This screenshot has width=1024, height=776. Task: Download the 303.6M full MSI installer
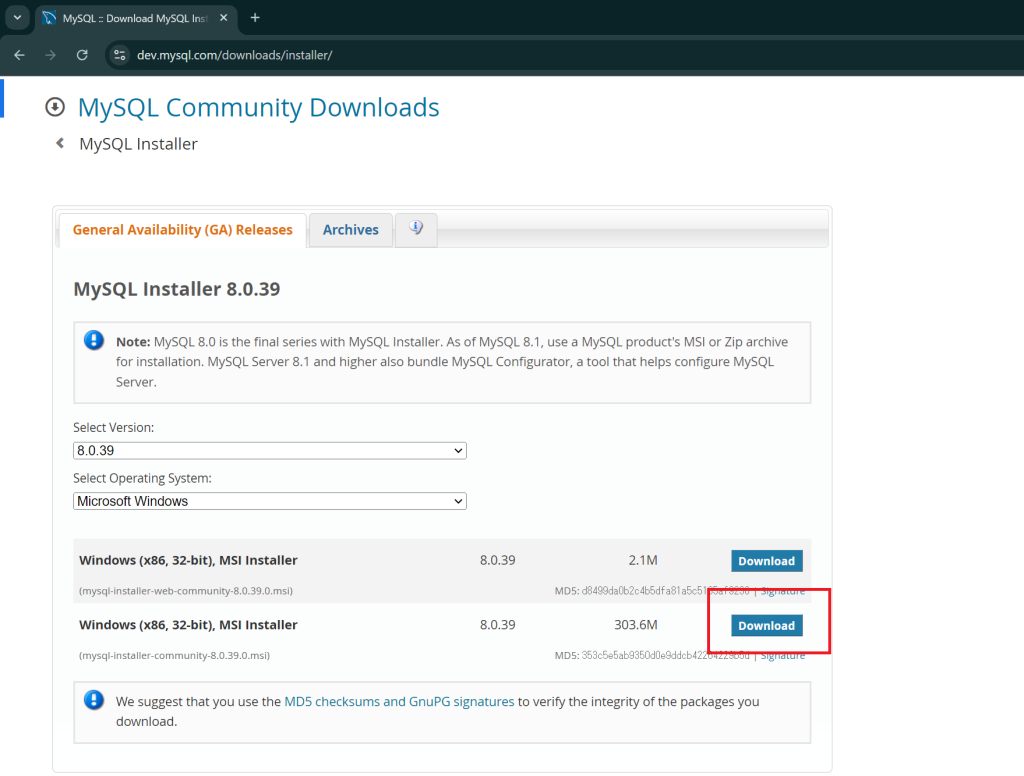[766, 626]
